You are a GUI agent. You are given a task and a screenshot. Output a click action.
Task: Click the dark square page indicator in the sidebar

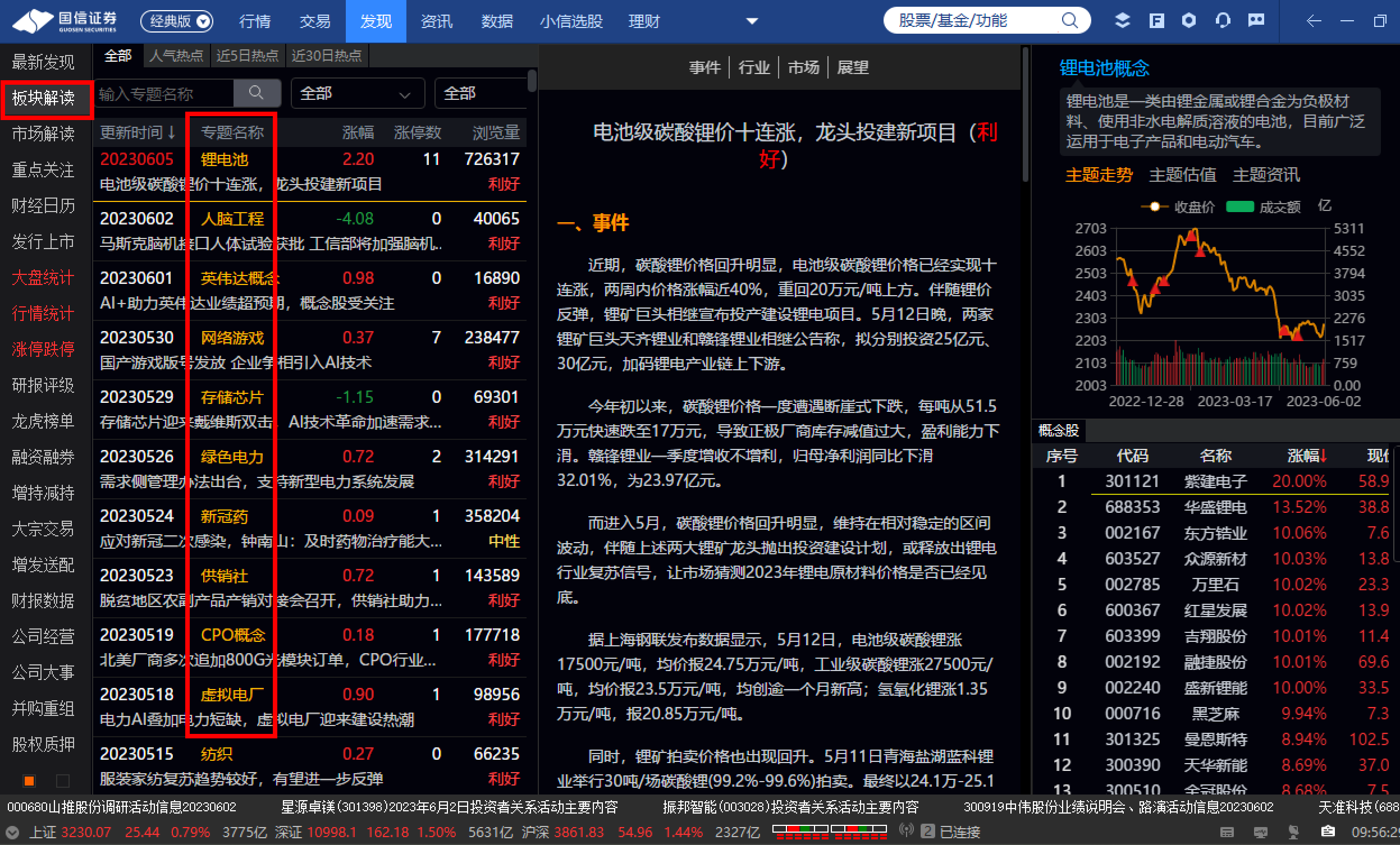point(63,781)
